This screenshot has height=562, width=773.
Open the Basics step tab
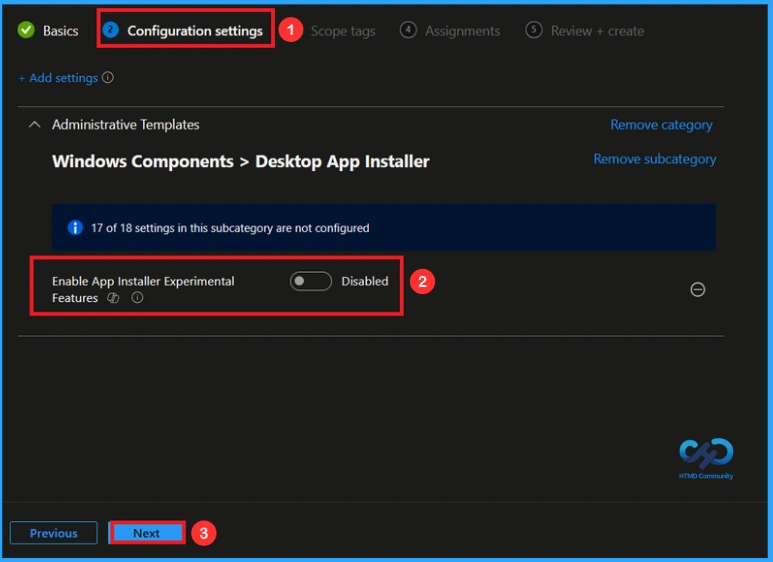[48, 31]
